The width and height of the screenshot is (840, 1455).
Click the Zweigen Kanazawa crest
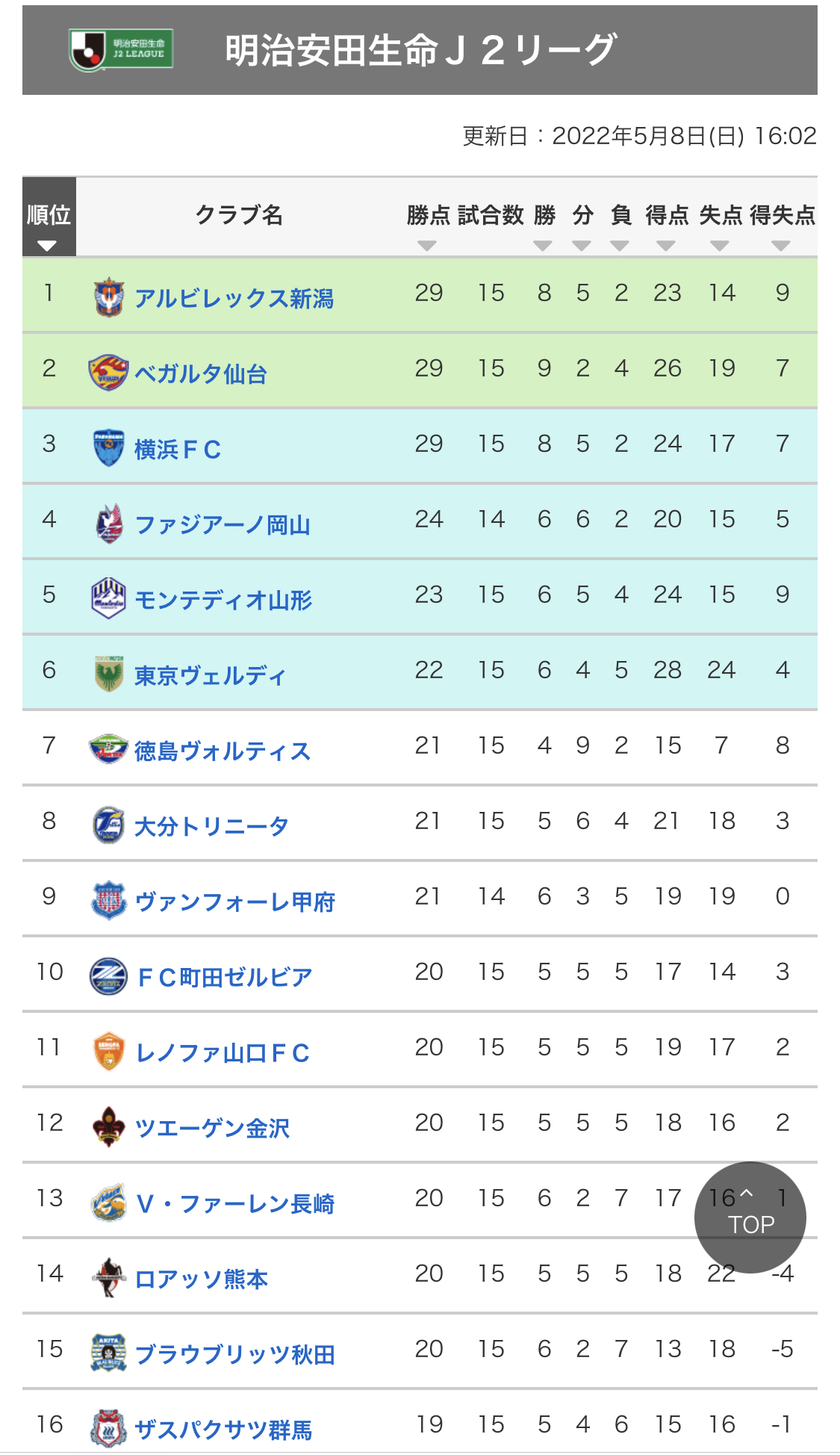coord(109,1126)
